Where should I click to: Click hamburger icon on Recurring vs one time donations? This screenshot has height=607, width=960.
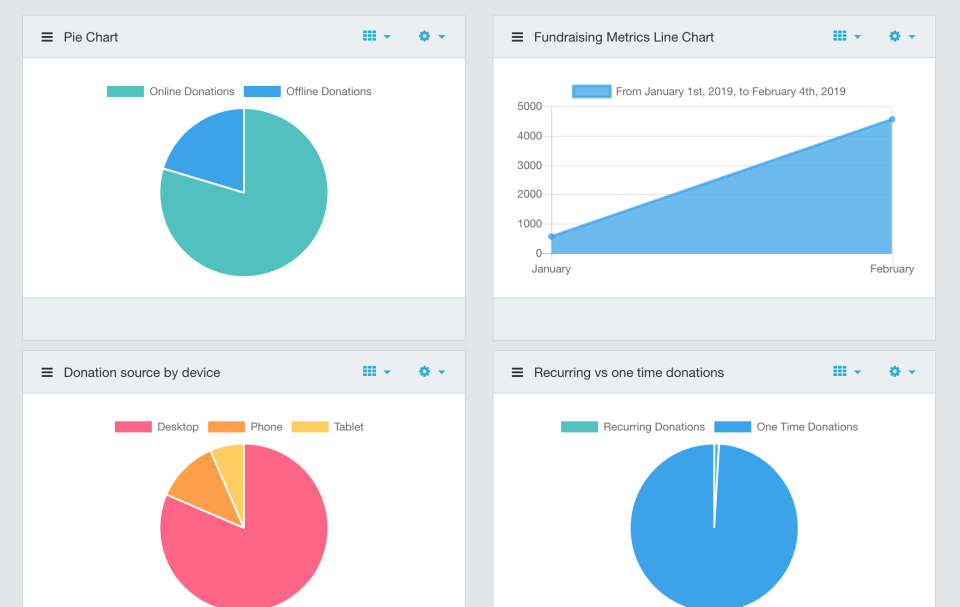[517, 372]
